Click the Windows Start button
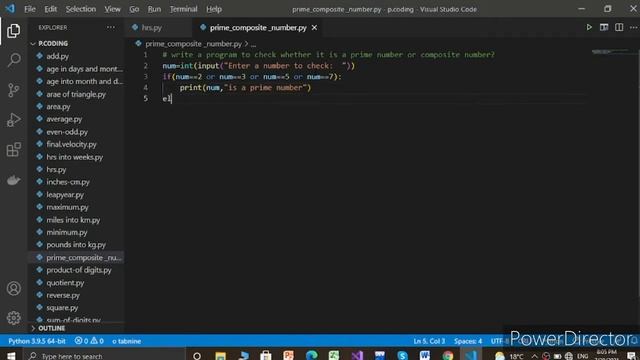This screenshot has height=360, width=640. 11,356
